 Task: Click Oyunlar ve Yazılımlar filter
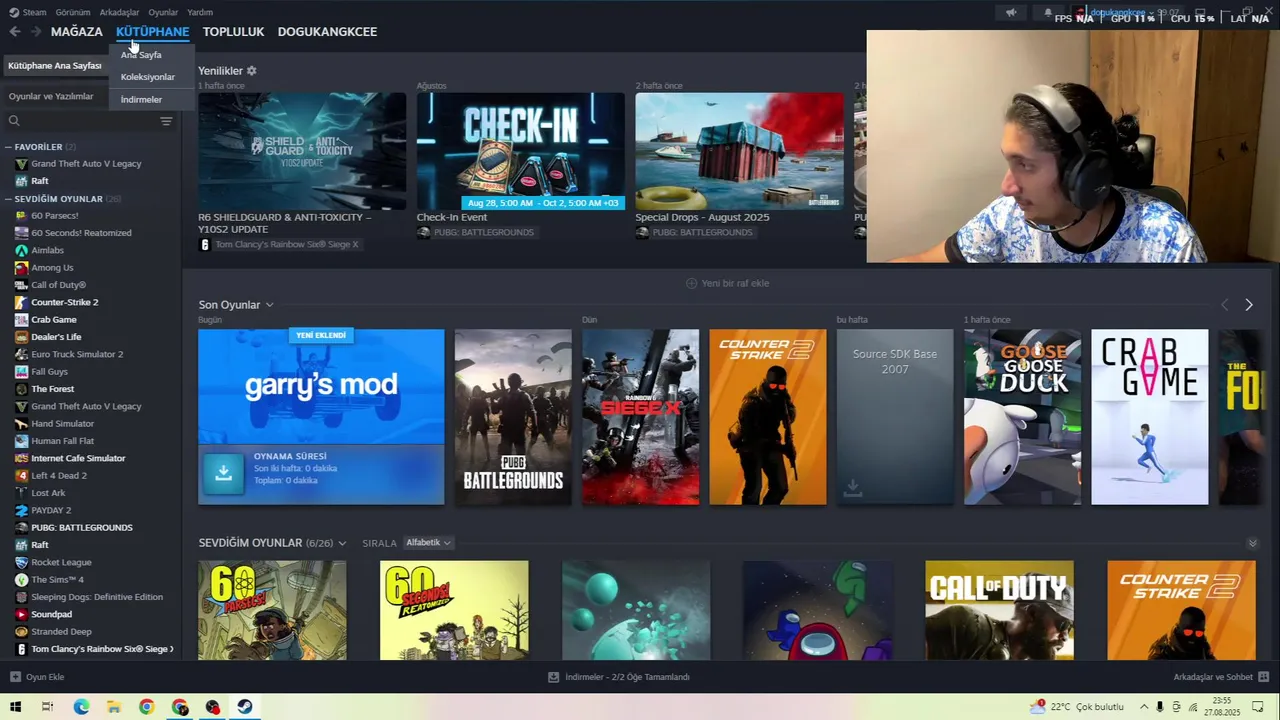pyautogui.click(x=51, y=96)
